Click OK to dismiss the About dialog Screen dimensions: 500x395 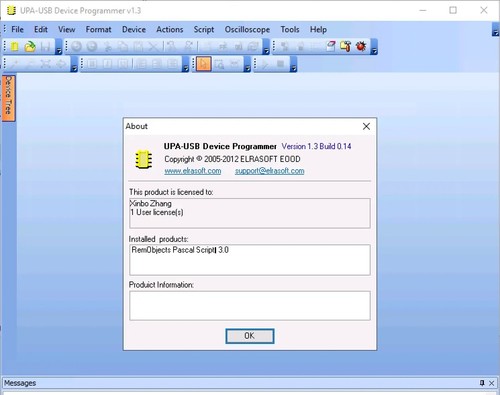[x=250, y=336]
